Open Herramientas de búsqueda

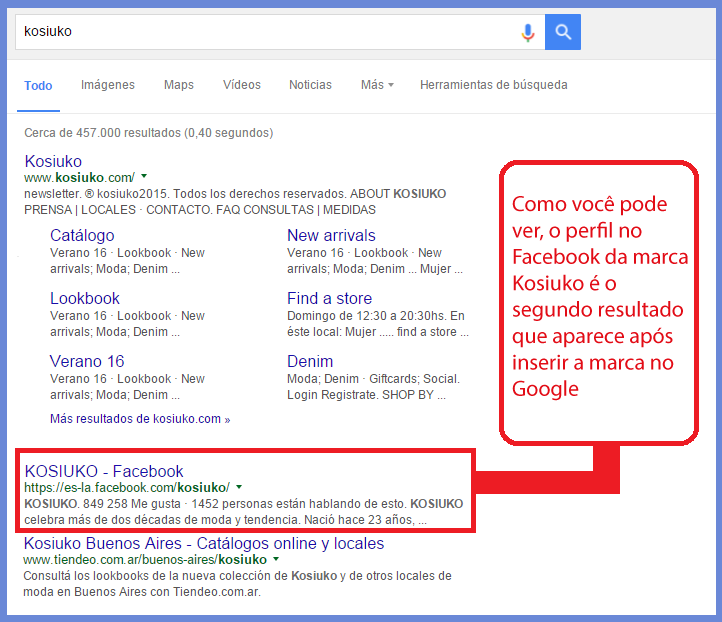click(x=494, y=85)
